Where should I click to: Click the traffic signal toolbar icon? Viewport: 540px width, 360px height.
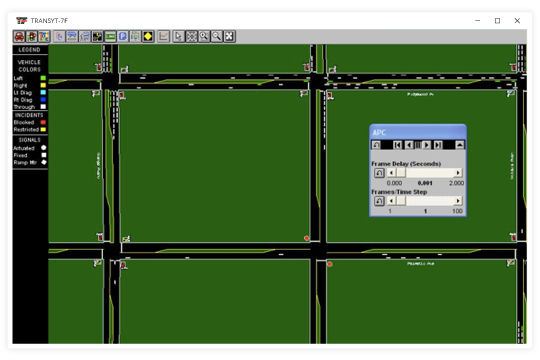click(x=32, y=37)
